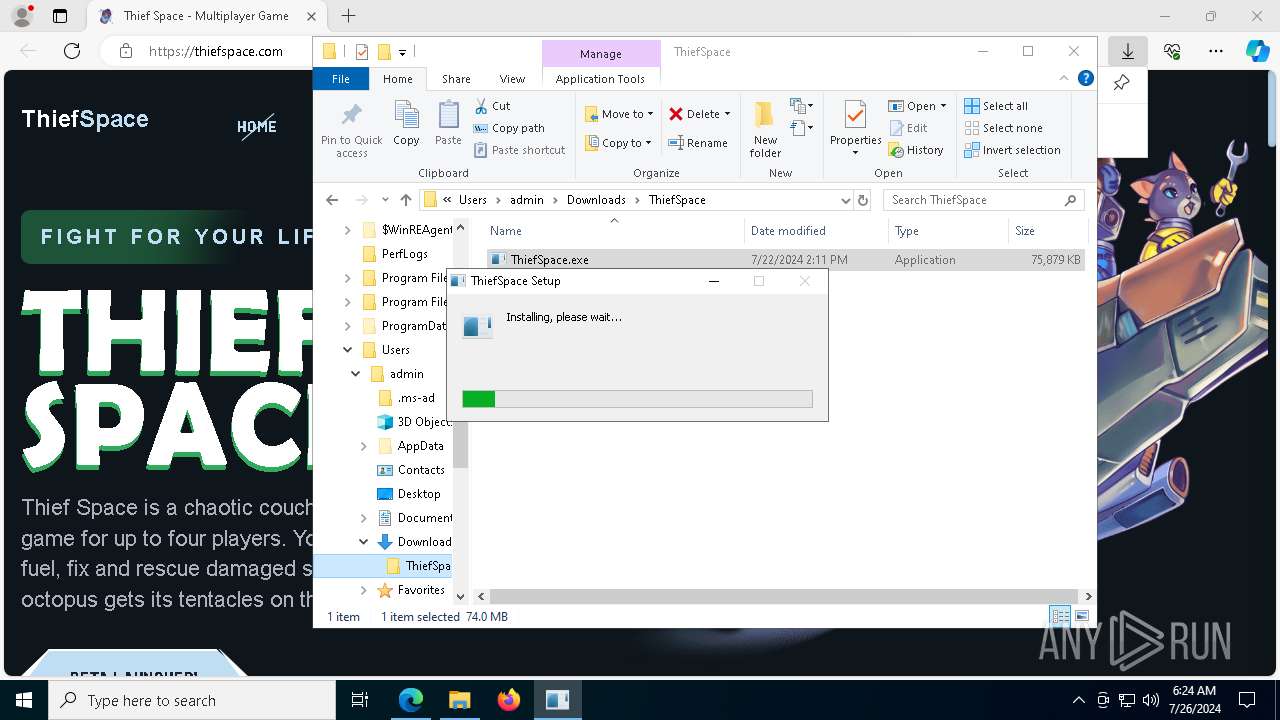The image size is (1280, 720).
Task: Open Copy to dropdown
Action: (619, 143)
